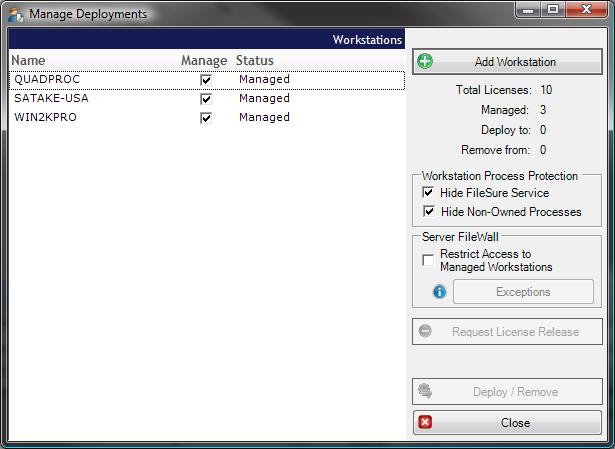Close window with title bar X button
Viewport: 615px width, 449px height.
586,9
